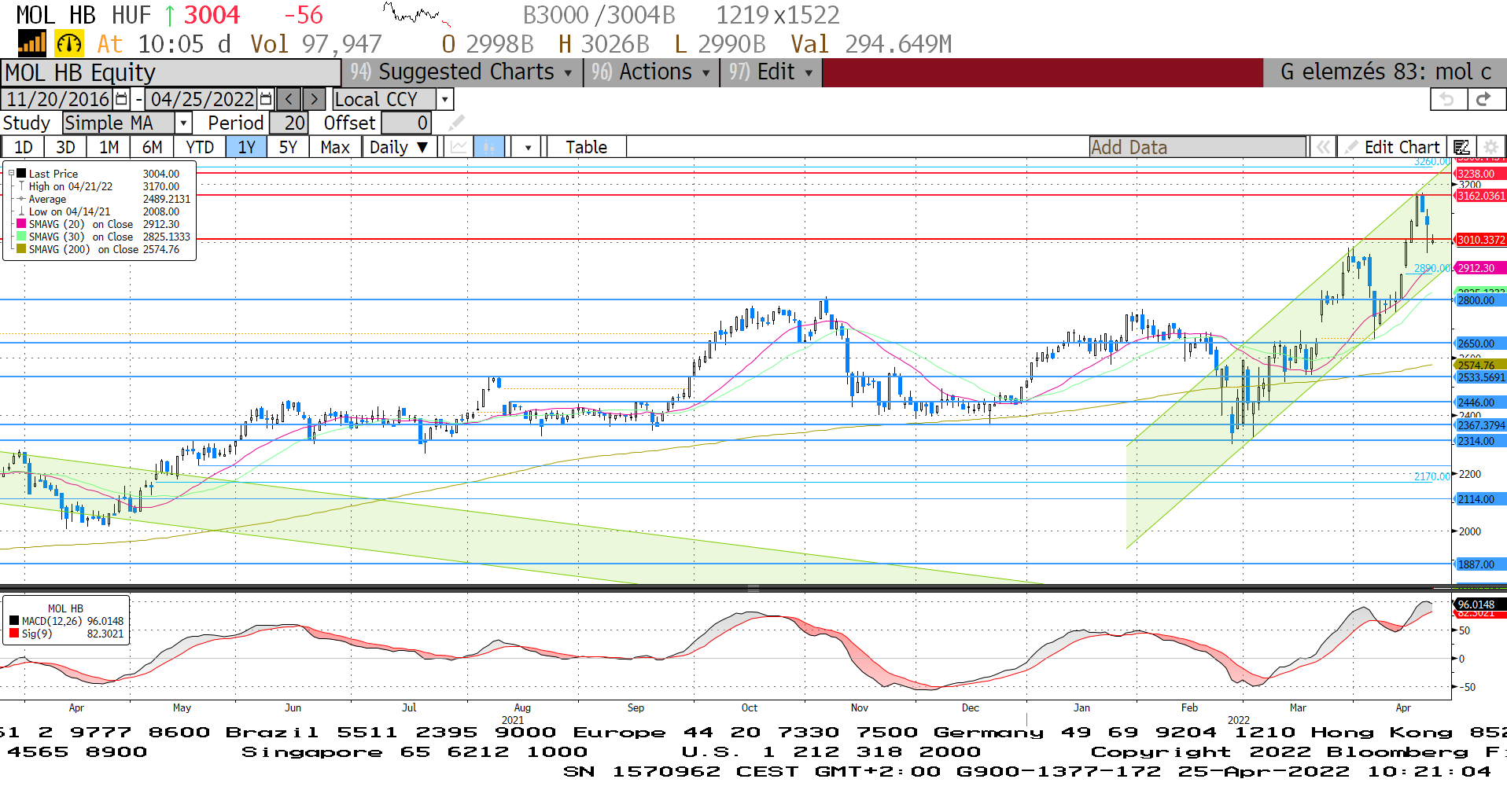Click the 3162.0361 red price level label
This screenshot has width=1507, height=812.
[1480, 196]
